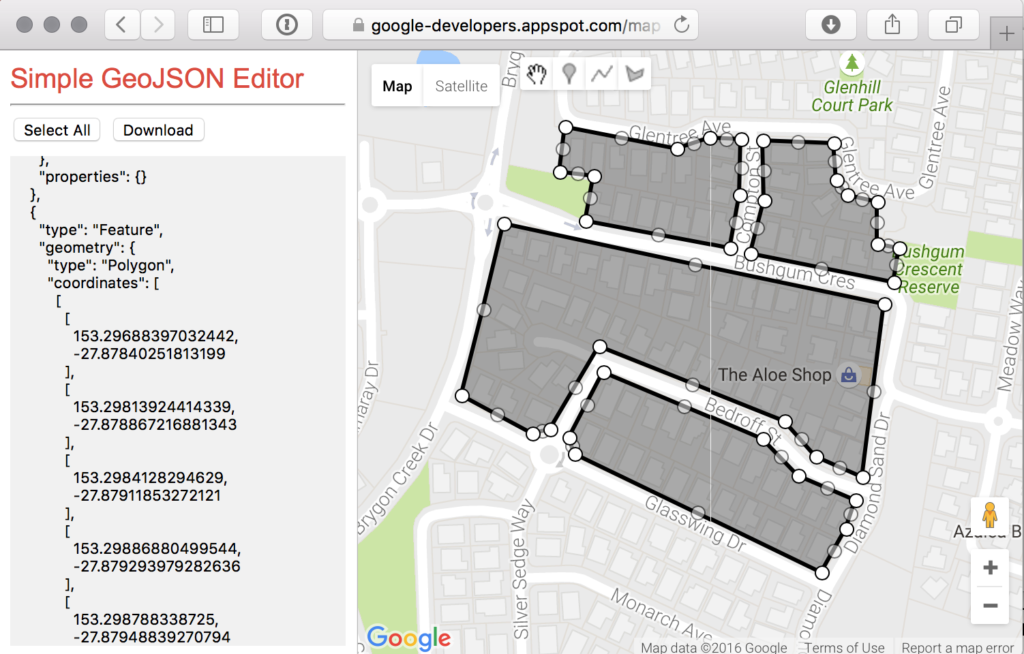The width and height of the screenshot is (1024, 654).
Task: Switch to the Map tab
Action: (396, 86)
